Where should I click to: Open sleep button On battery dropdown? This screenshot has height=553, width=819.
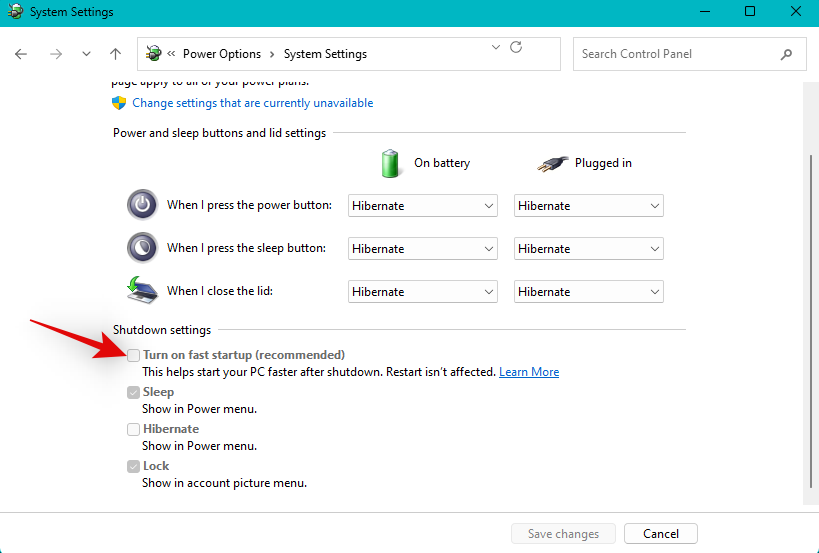[423, 249]
